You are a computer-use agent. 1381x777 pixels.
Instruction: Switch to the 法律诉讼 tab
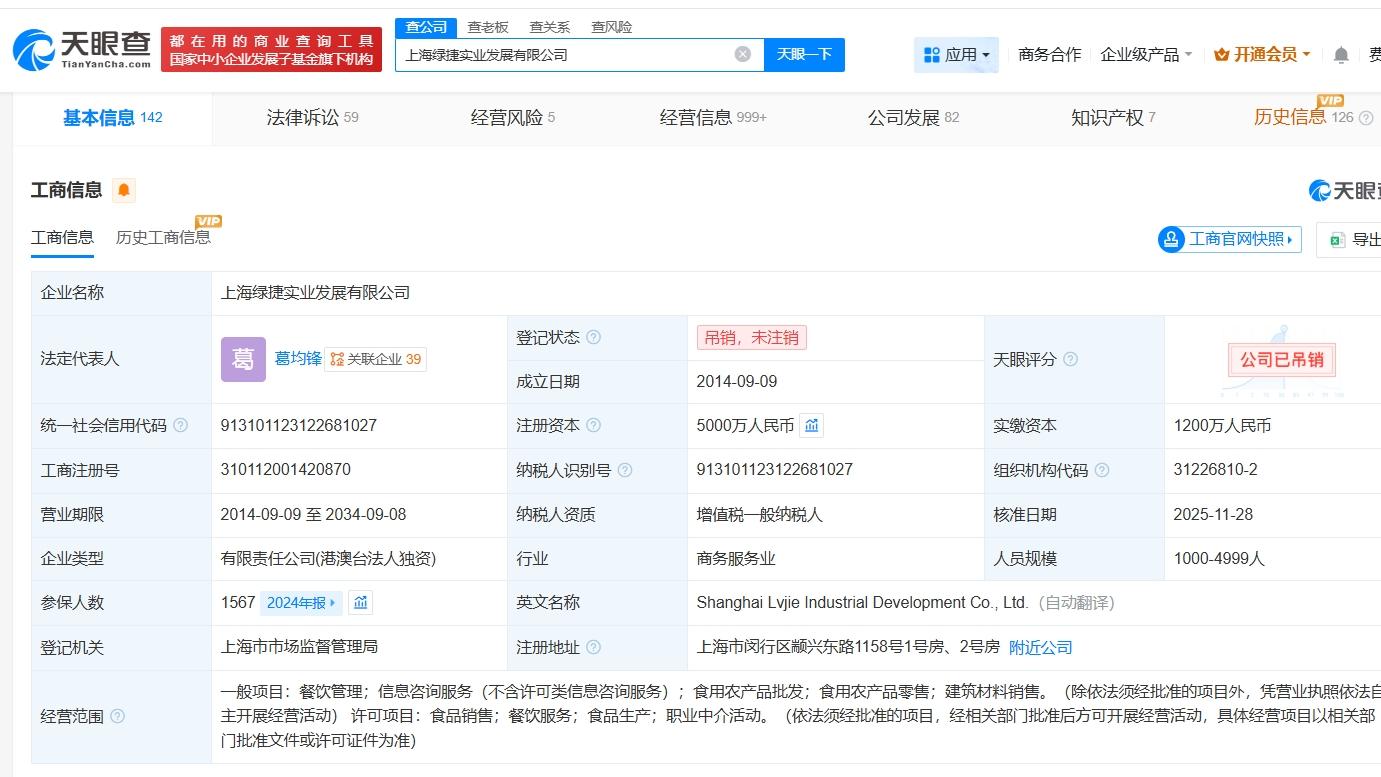[305, 116]
